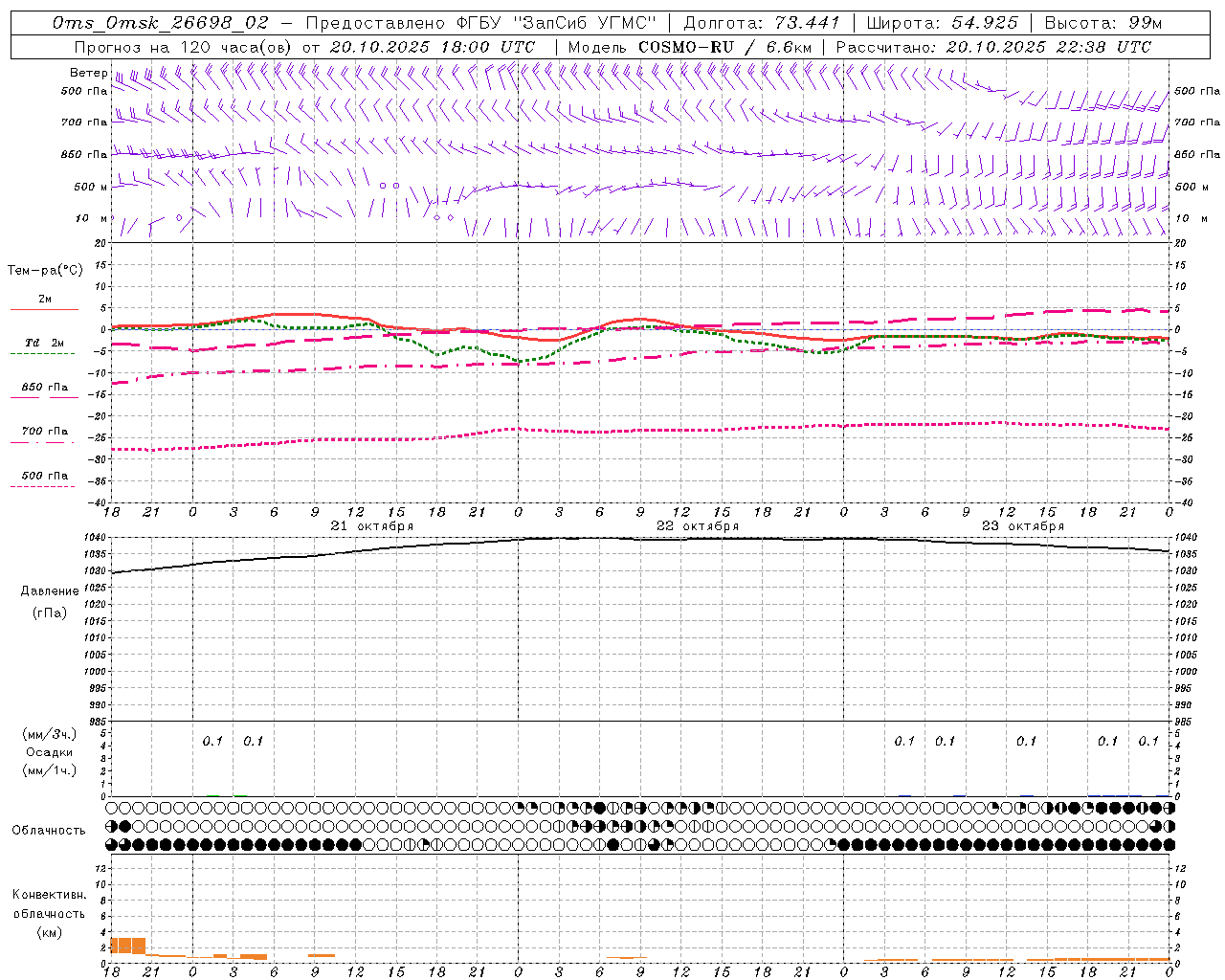Click the computed time 20.10.2025 22:38 UTC

(x=1049, y=47)
